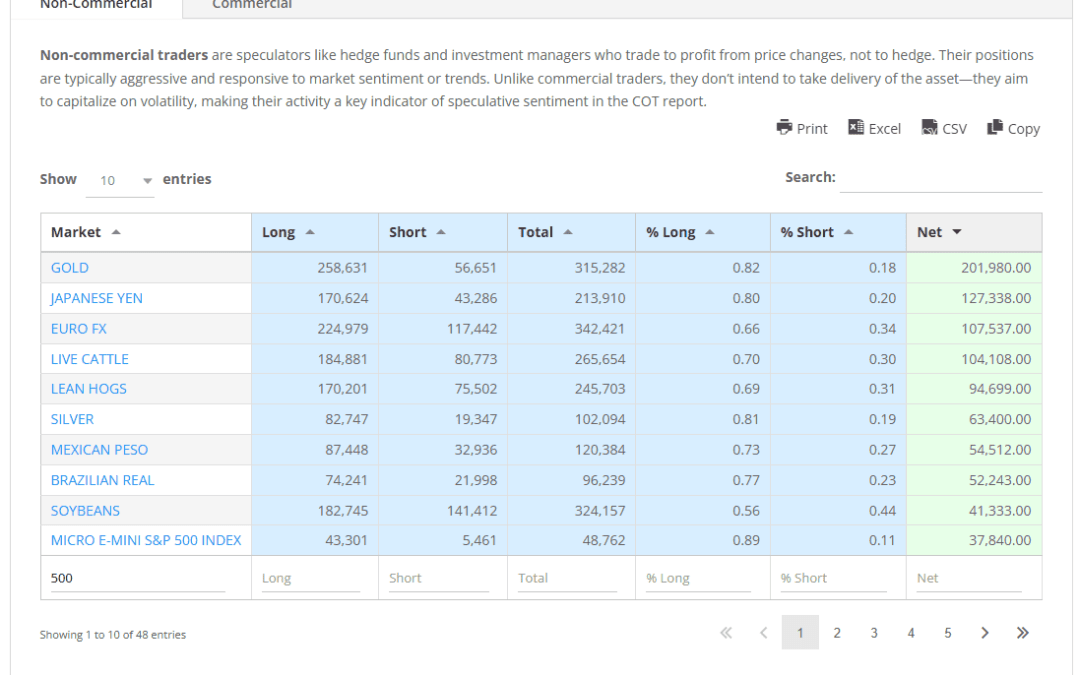Viewport: 1080px width, 675px height.
Task: Select the Non-Commercial tab
Action: (x=95, y=5)
